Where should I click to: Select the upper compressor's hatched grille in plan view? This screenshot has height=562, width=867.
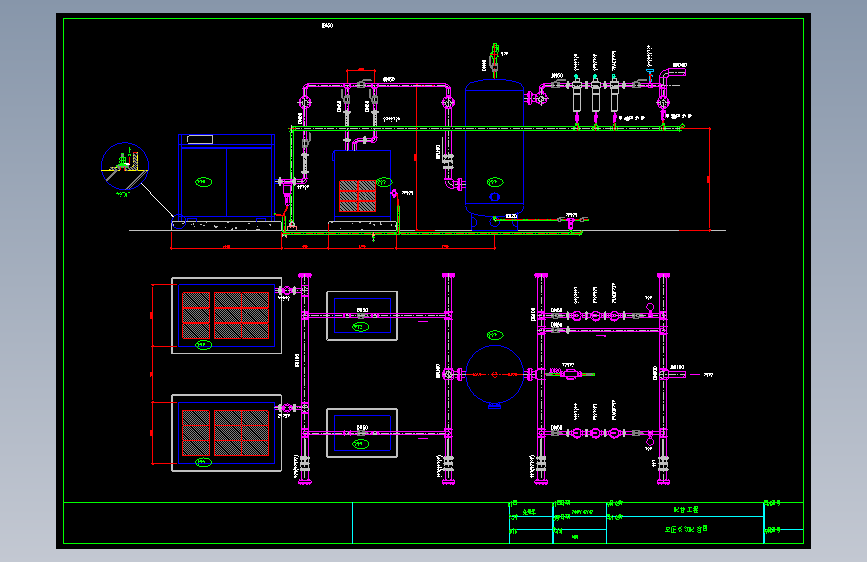[x=226, y=315]
